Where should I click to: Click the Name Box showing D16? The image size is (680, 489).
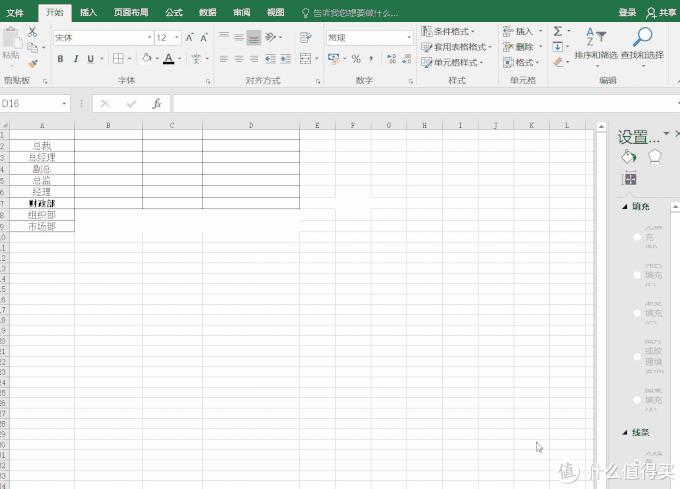[x=35, y=103]
